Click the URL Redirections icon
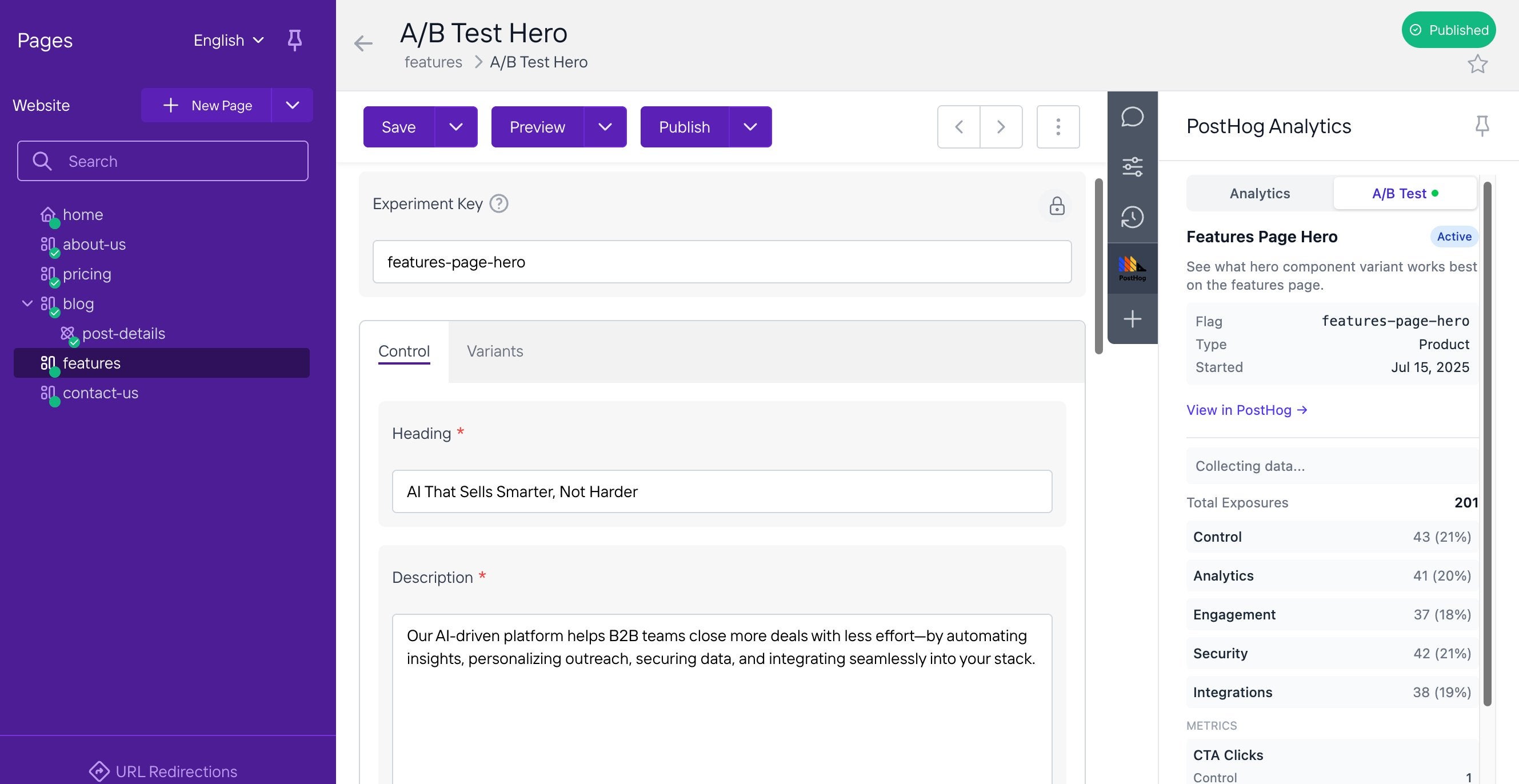 98,771
